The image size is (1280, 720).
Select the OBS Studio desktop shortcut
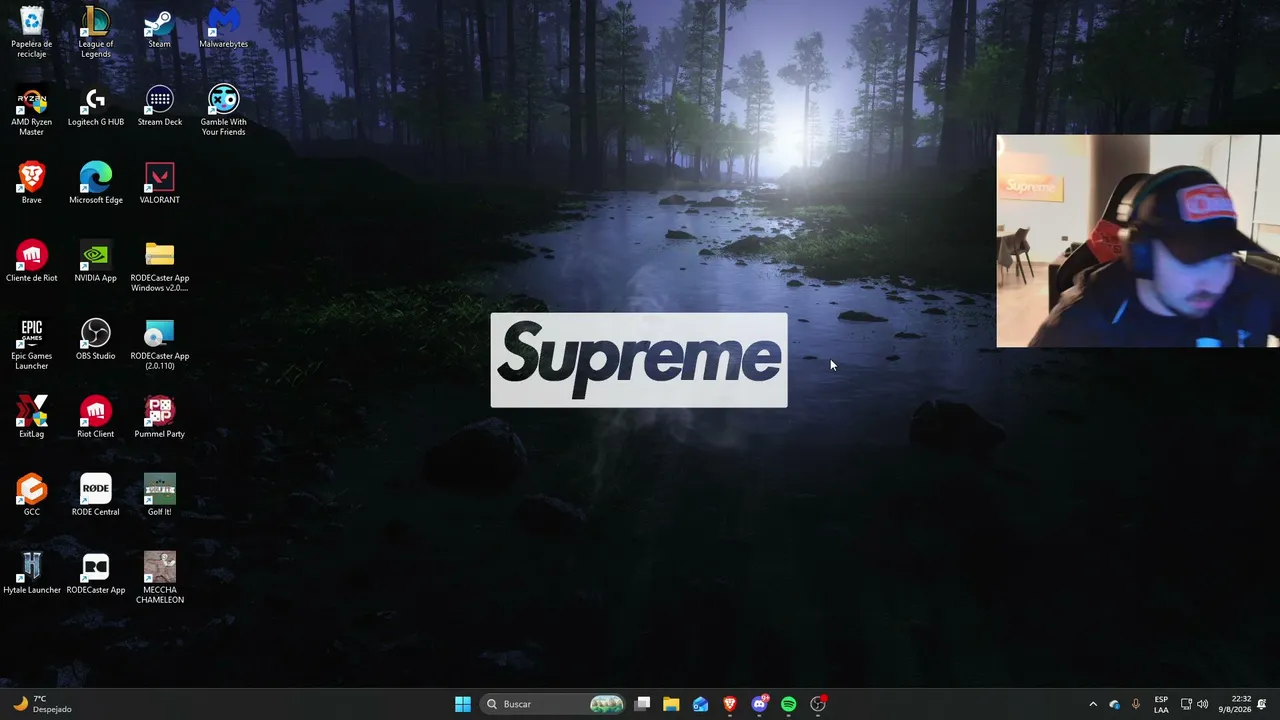pos(96,339)
